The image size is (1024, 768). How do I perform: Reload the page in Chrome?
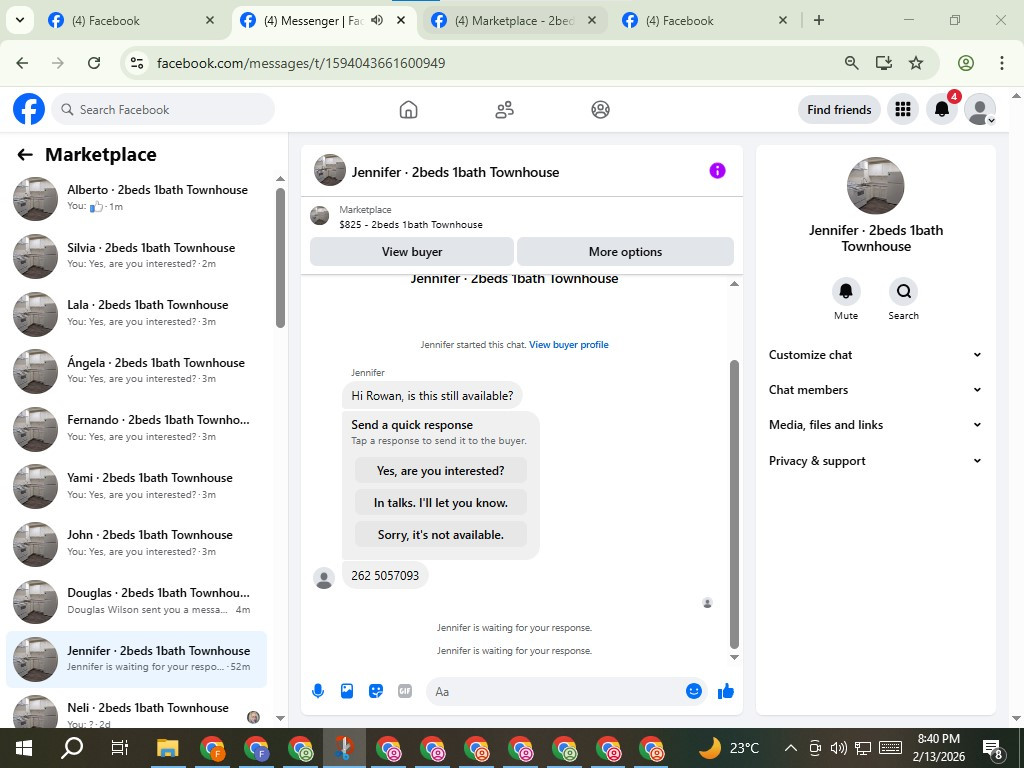(x=94, y=63)
